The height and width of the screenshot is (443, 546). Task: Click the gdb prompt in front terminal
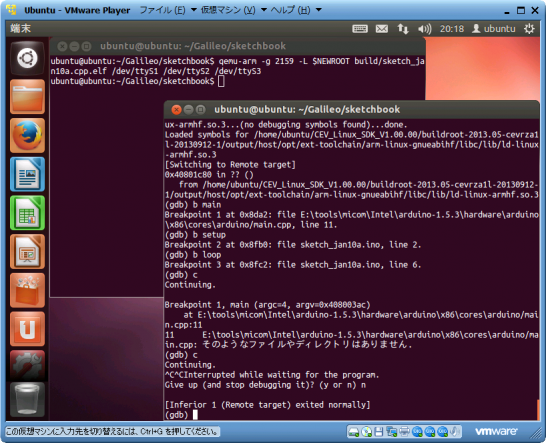(181, 415)
